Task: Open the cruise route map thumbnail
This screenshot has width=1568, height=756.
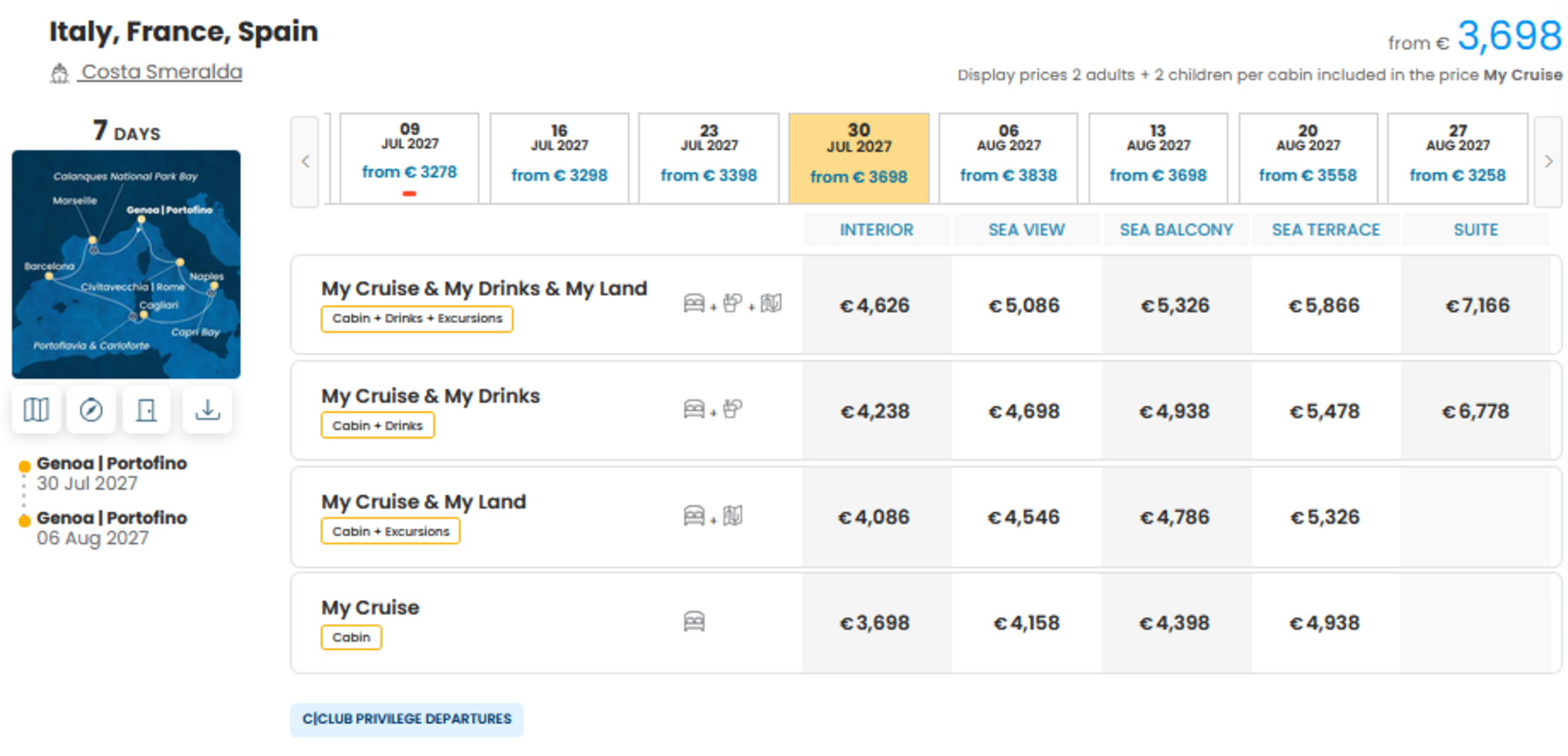Action: [x=126, y=264]
